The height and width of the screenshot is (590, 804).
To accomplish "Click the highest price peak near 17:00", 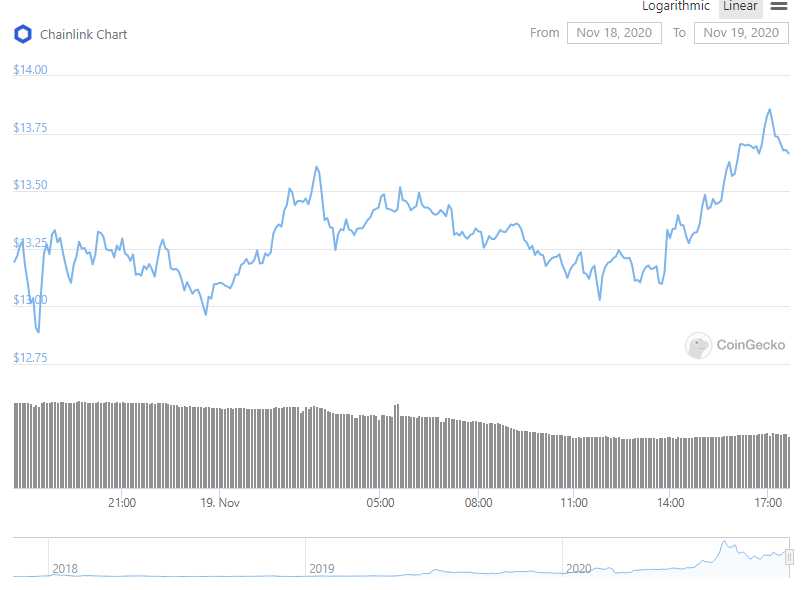I will [x=769, y=109].
